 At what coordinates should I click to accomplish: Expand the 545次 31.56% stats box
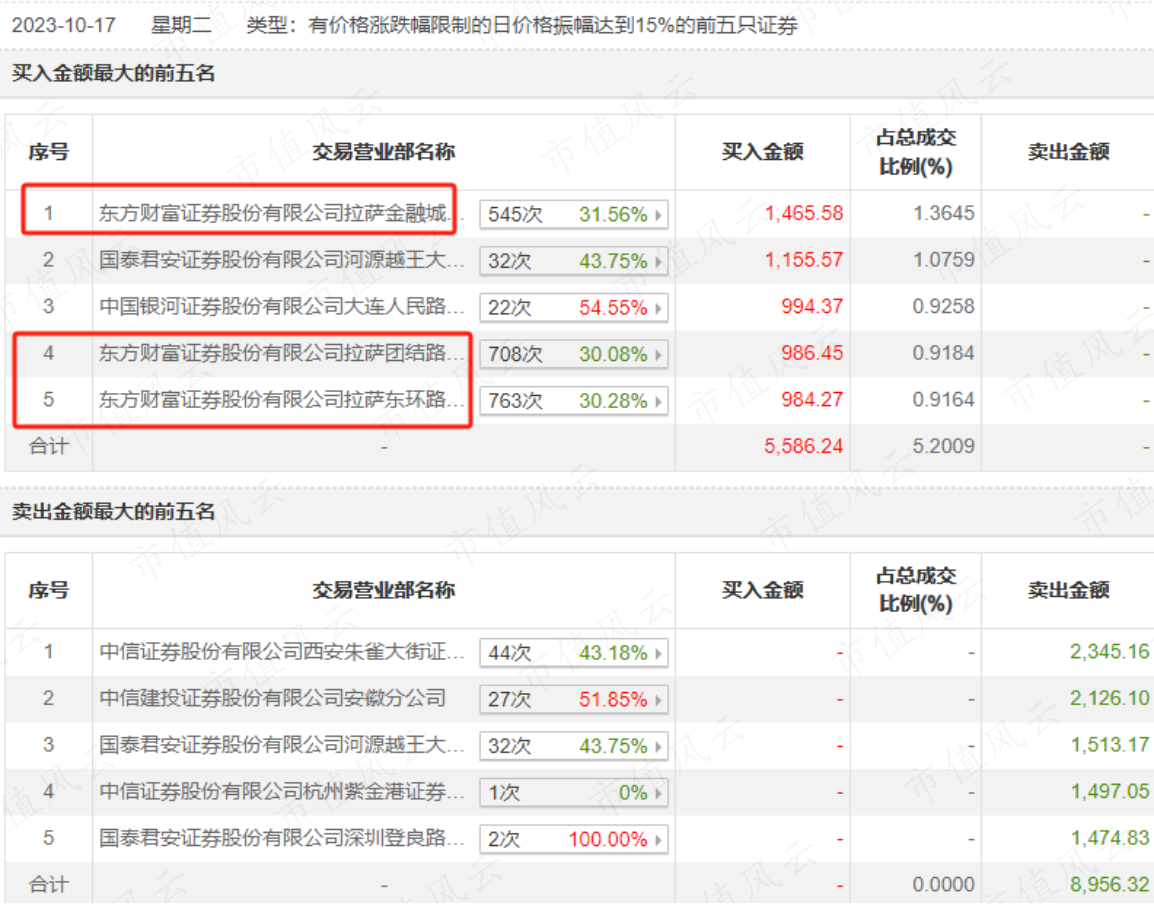[x=574, y=214]
